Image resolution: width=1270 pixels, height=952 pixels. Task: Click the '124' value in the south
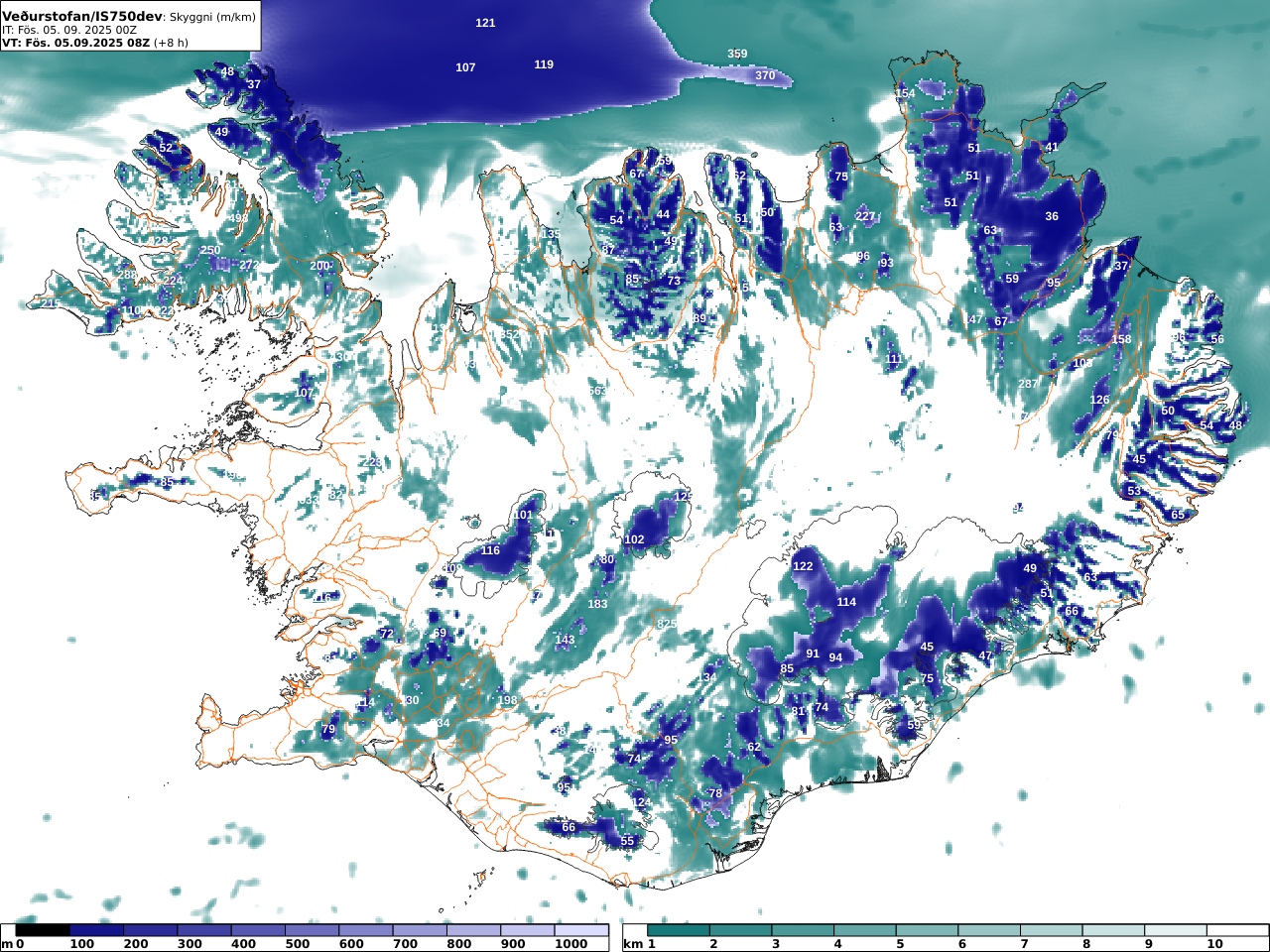642,801
